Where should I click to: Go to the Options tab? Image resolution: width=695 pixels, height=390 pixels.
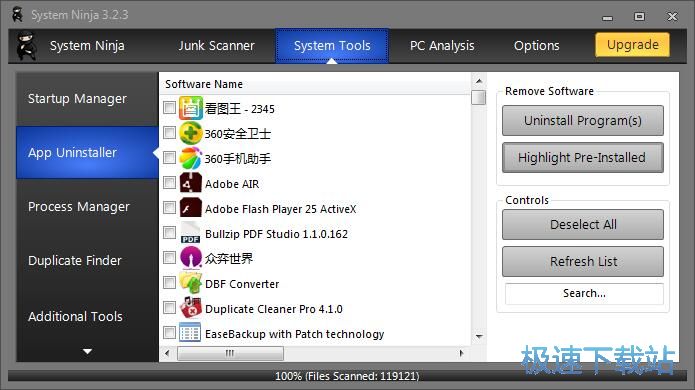536,46
